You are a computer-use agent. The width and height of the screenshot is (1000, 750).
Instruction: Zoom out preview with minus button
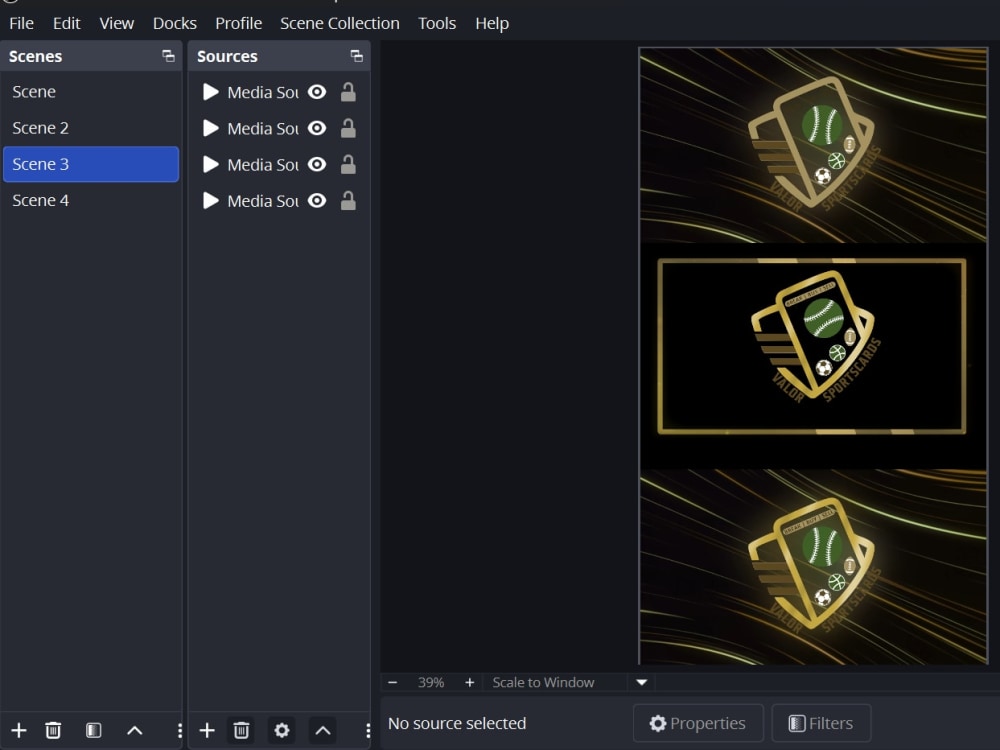(393, 682)
